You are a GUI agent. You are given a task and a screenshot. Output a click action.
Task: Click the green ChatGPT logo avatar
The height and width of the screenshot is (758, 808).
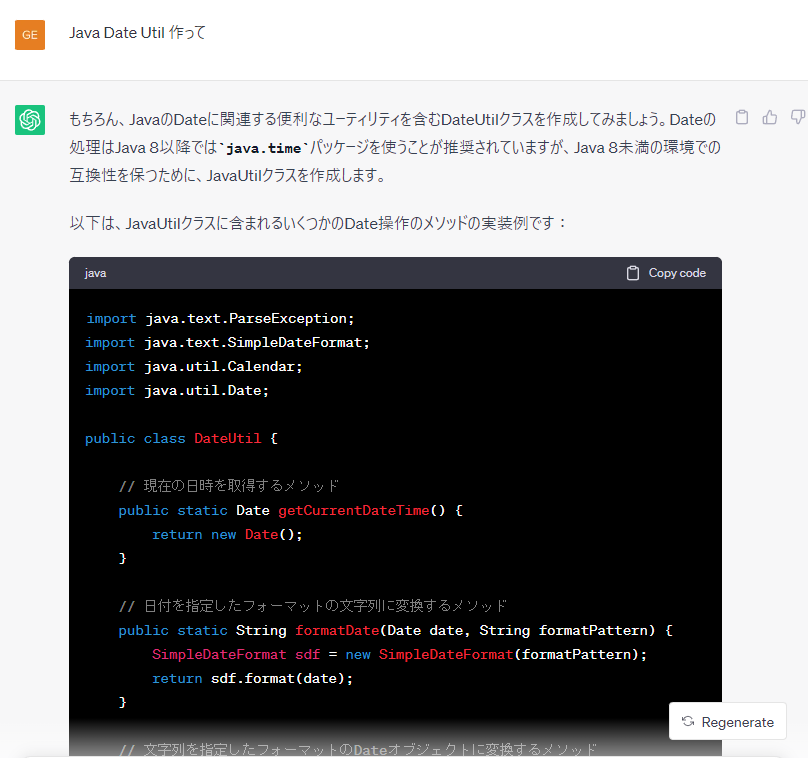[x=30, y=120]
